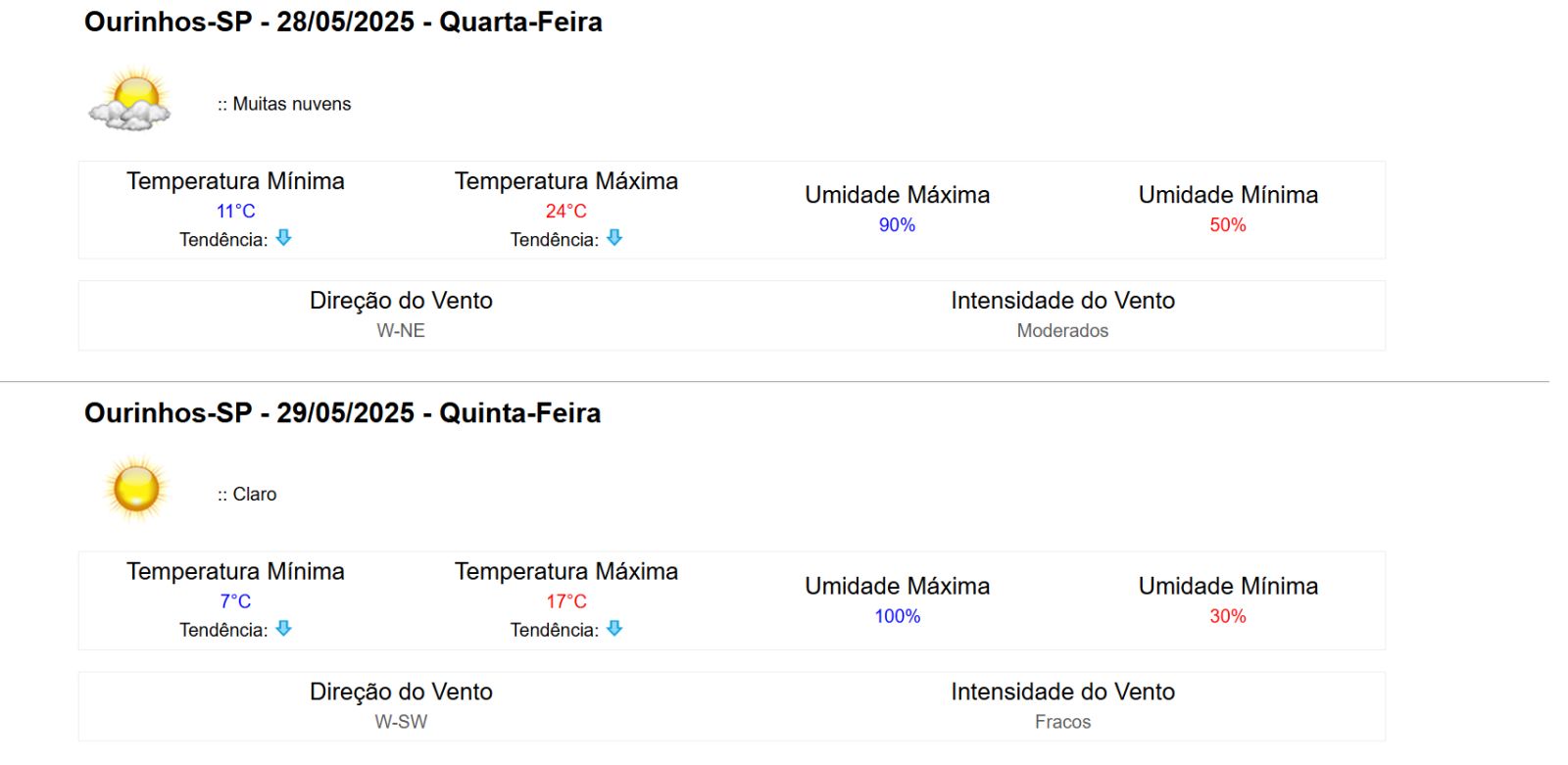Click the 11°C minimum temperature value
This screenshot has width=1568, height=765.
(x=235, y=211)
